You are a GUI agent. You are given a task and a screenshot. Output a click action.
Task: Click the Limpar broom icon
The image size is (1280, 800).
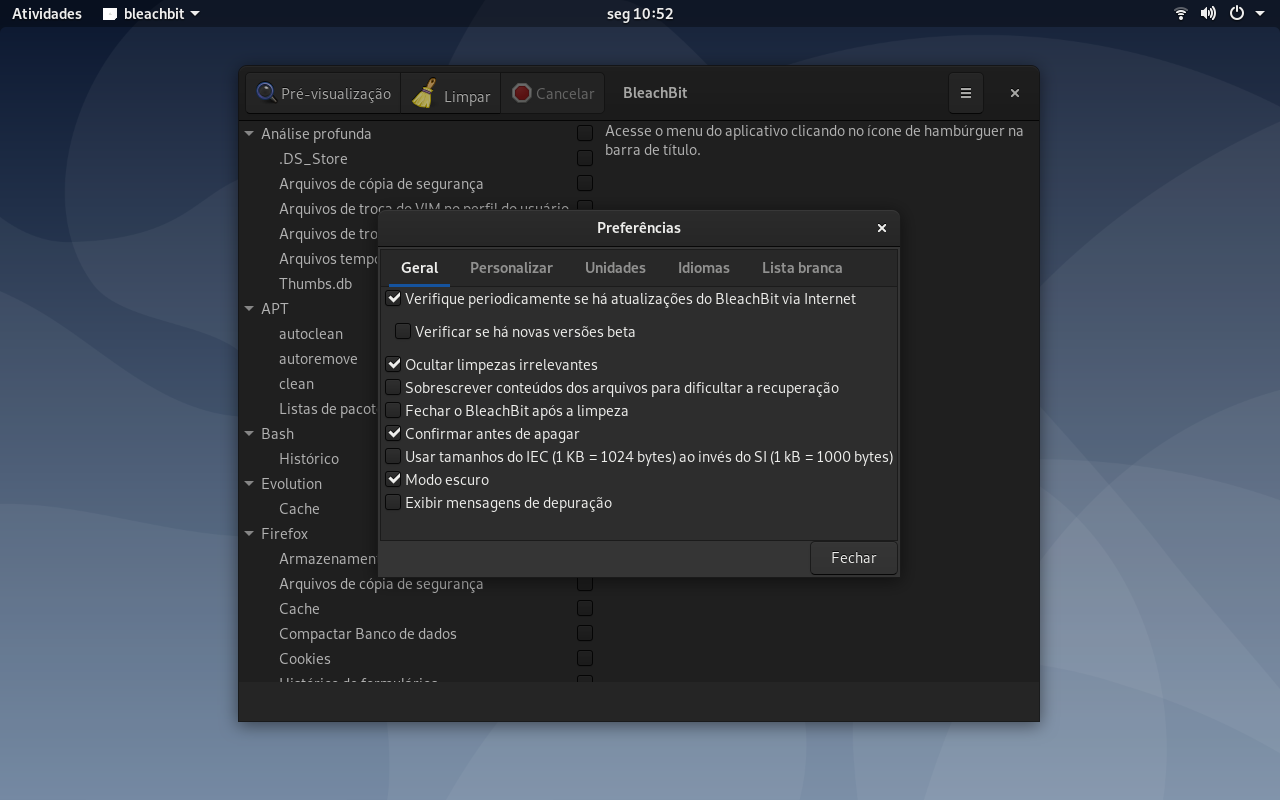[x=424, y=93]
